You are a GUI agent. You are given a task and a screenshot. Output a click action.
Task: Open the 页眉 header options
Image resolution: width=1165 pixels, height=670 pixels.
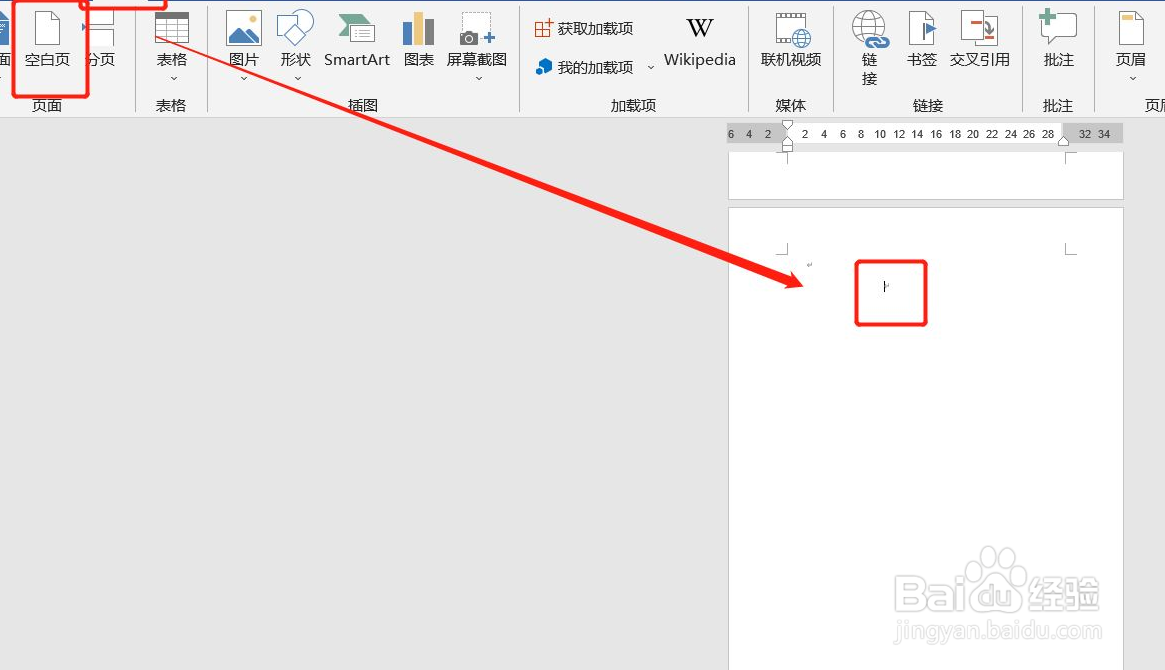(1131, 39)
